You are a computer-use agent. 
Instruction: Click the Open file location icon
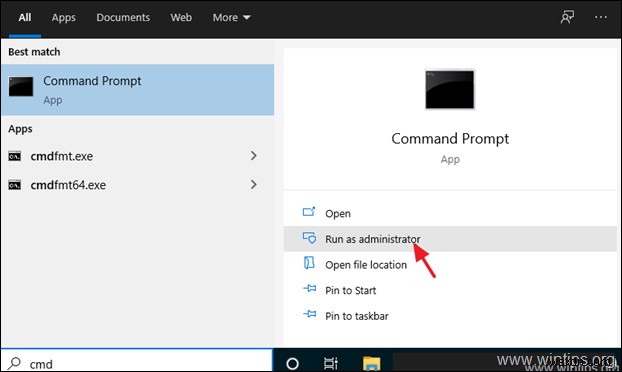point(309,263)
